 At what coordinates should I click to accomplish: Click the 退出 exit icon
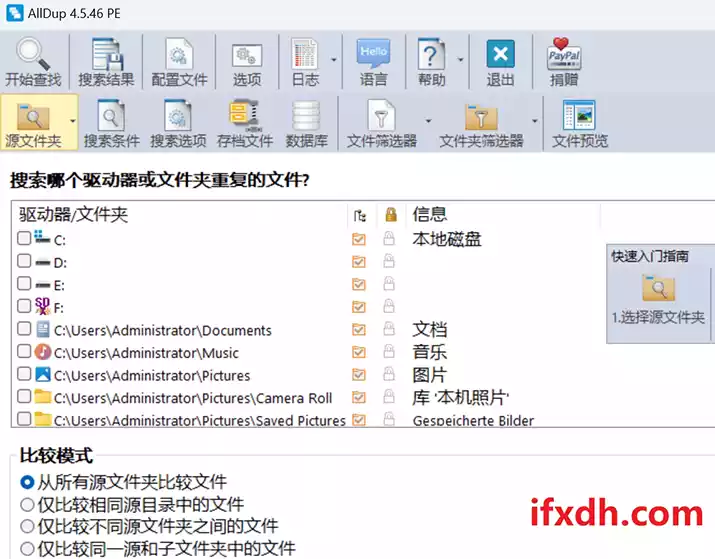coord(500,54)
